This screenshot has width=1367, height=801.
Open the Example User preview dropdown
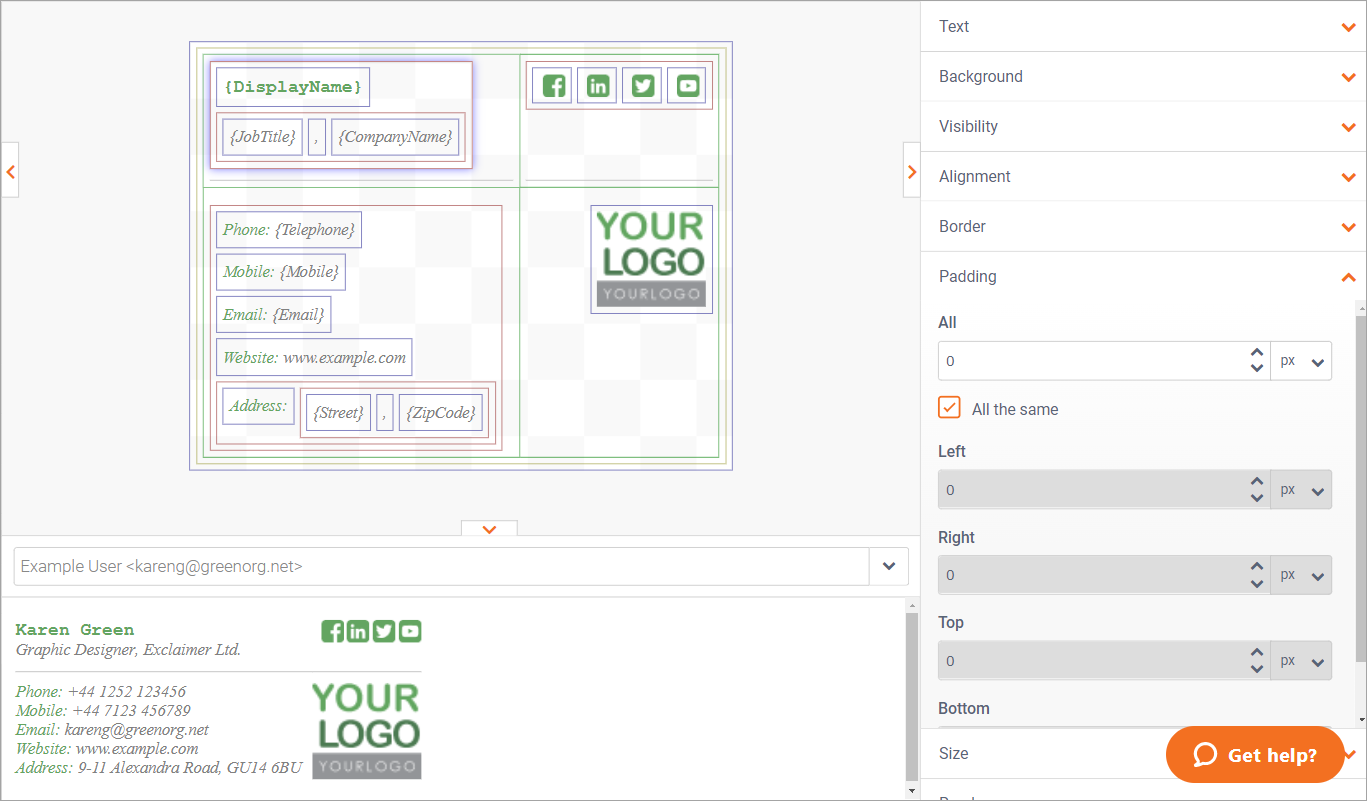pyautogui.click(x=888, y=566)
